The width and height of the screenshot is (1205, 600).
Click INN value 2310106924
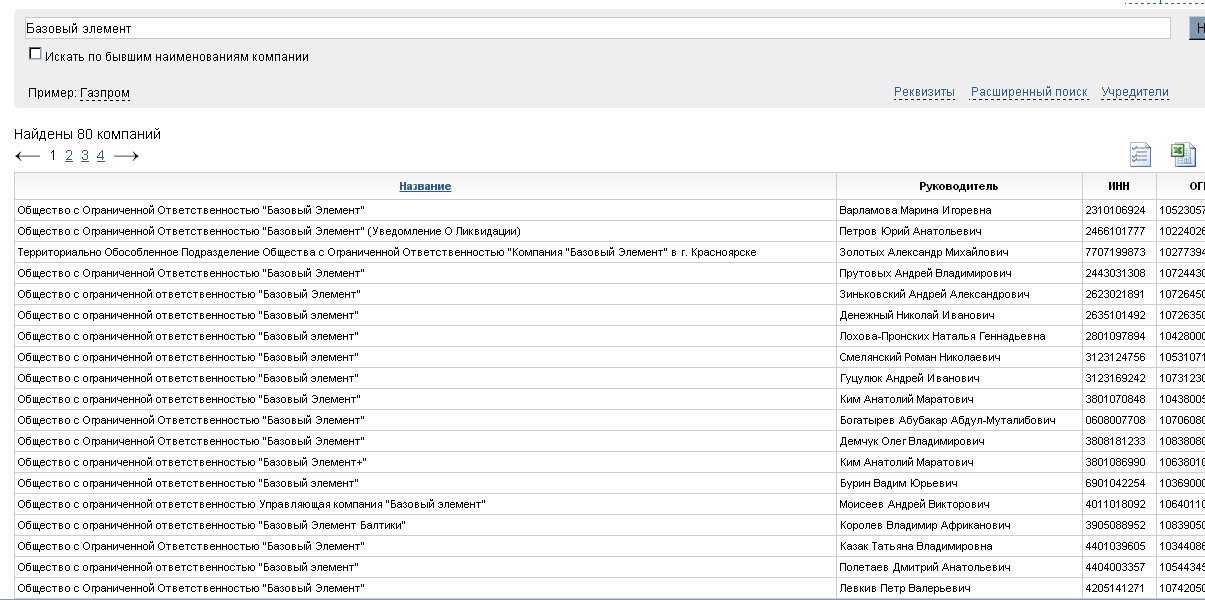point(1115,210)
